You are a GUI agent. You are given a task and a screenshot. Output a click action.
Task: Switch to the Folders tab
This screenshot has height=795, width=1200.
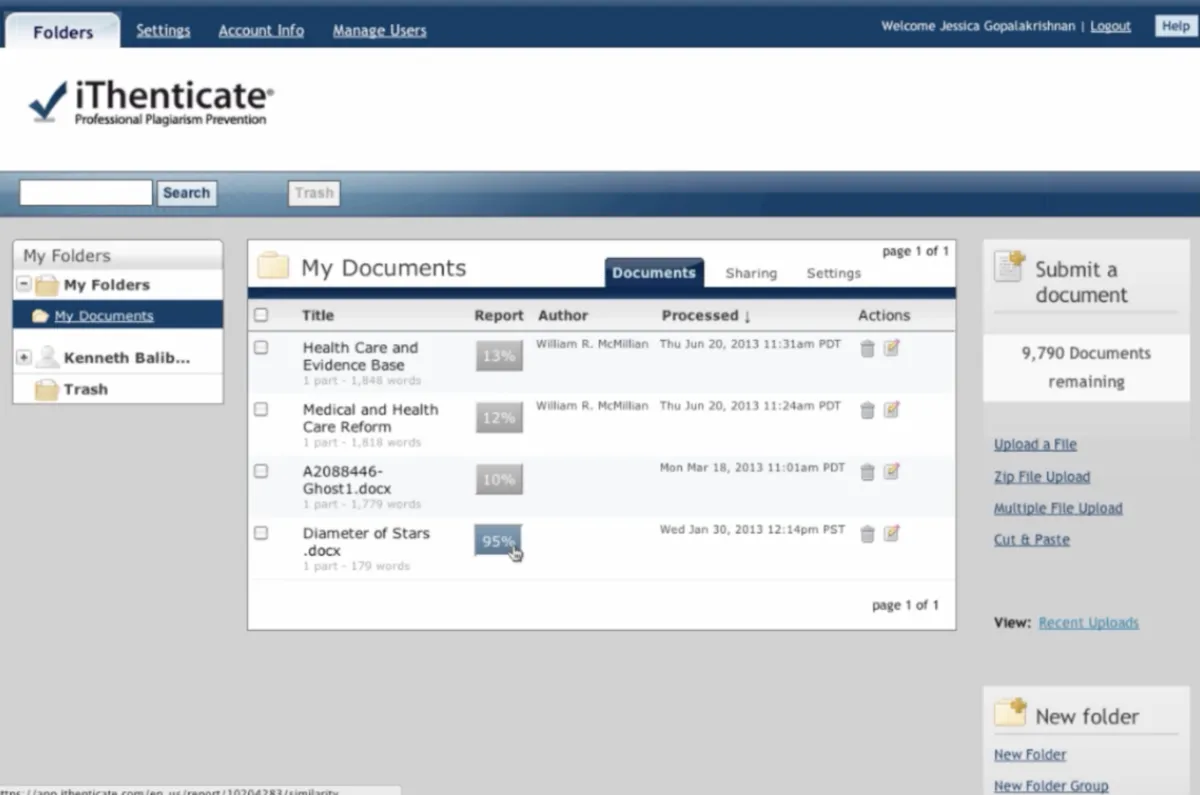(x=62, y=32)
